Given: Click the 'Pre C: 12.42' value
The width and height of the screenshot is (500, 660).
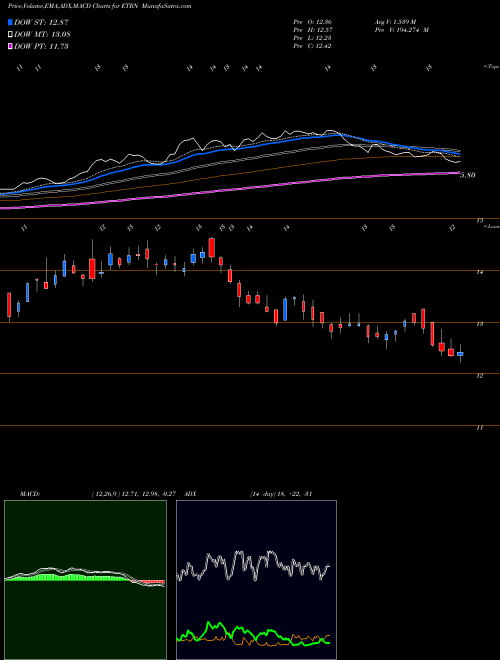Looking at the screenshot, I should [x=312, y=46].
